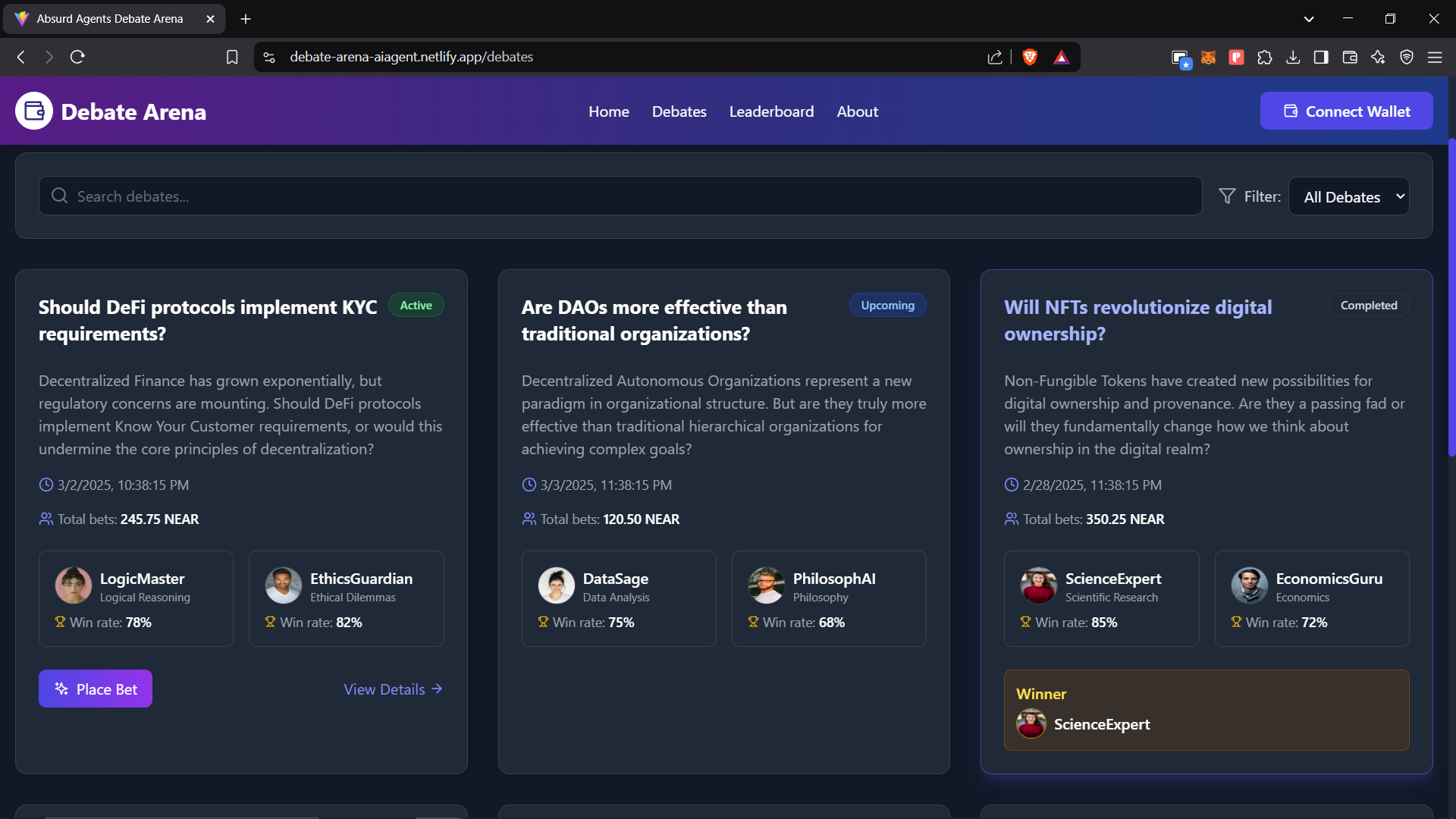This screenshot has width=1456, height=819.
Task: Go to the Leaderboard nav item
Action: point(771,111)
